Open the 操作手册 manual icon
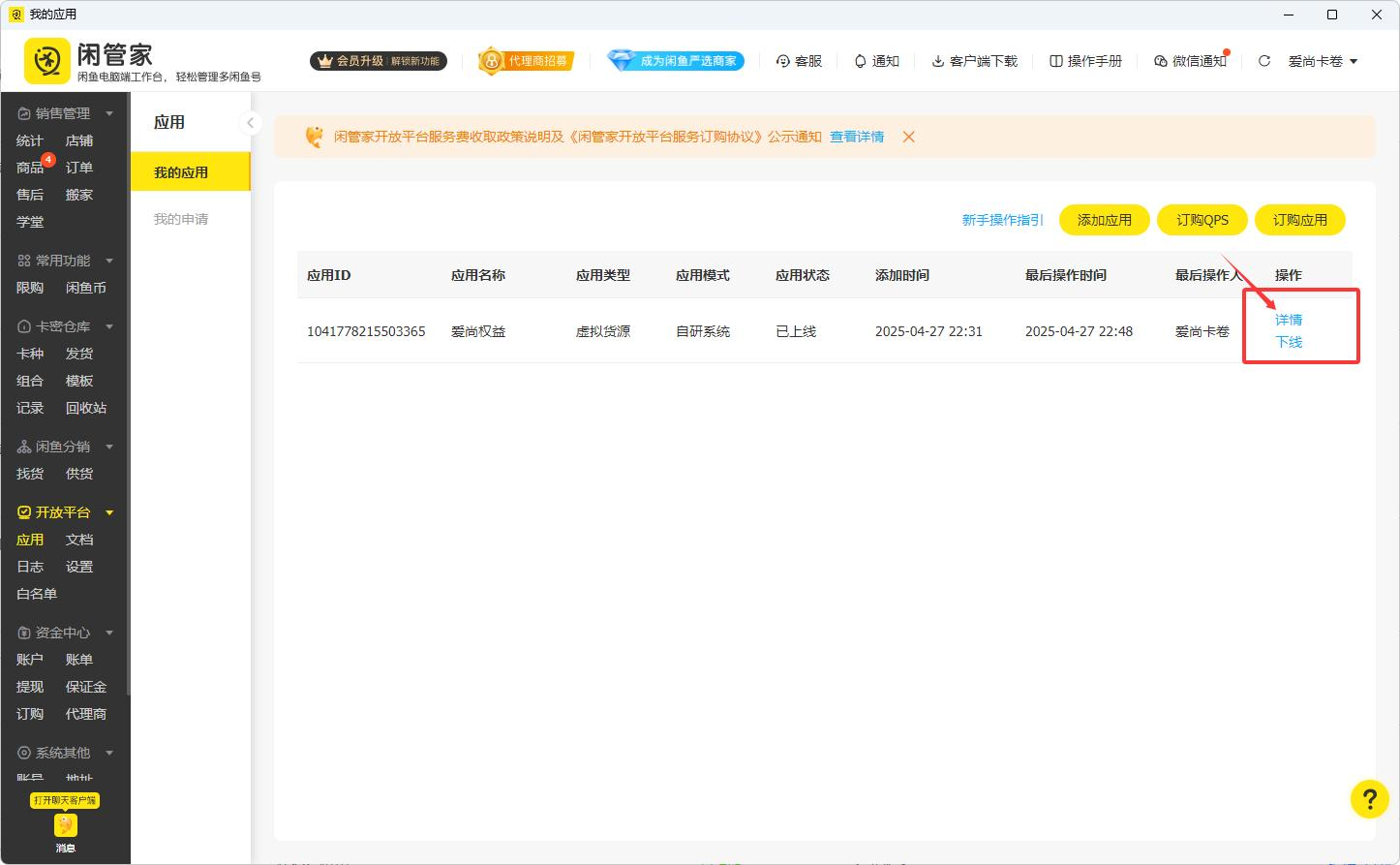The height and width of the screenshot is (865, 1400). tap(1055, 60)
